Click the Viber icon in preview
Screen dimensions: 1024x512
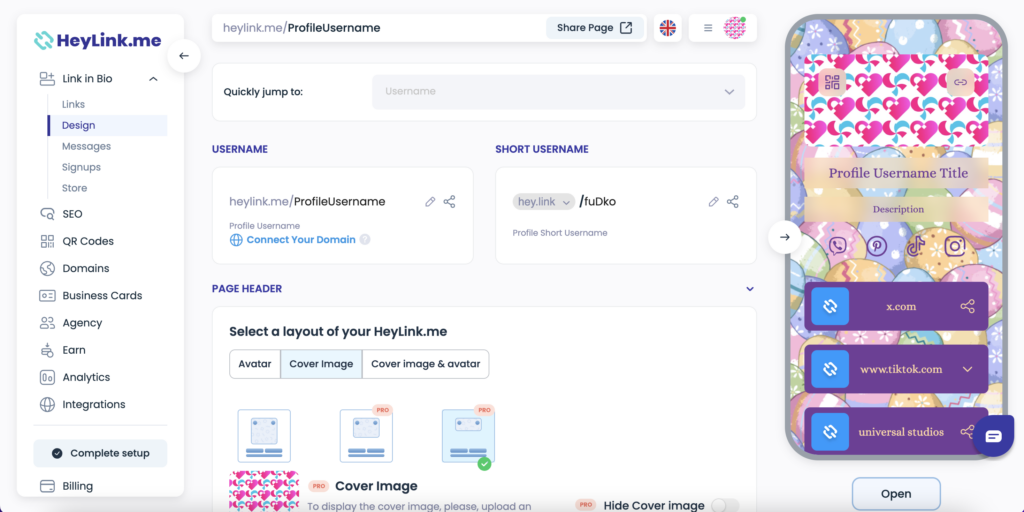tap(838, 246)
